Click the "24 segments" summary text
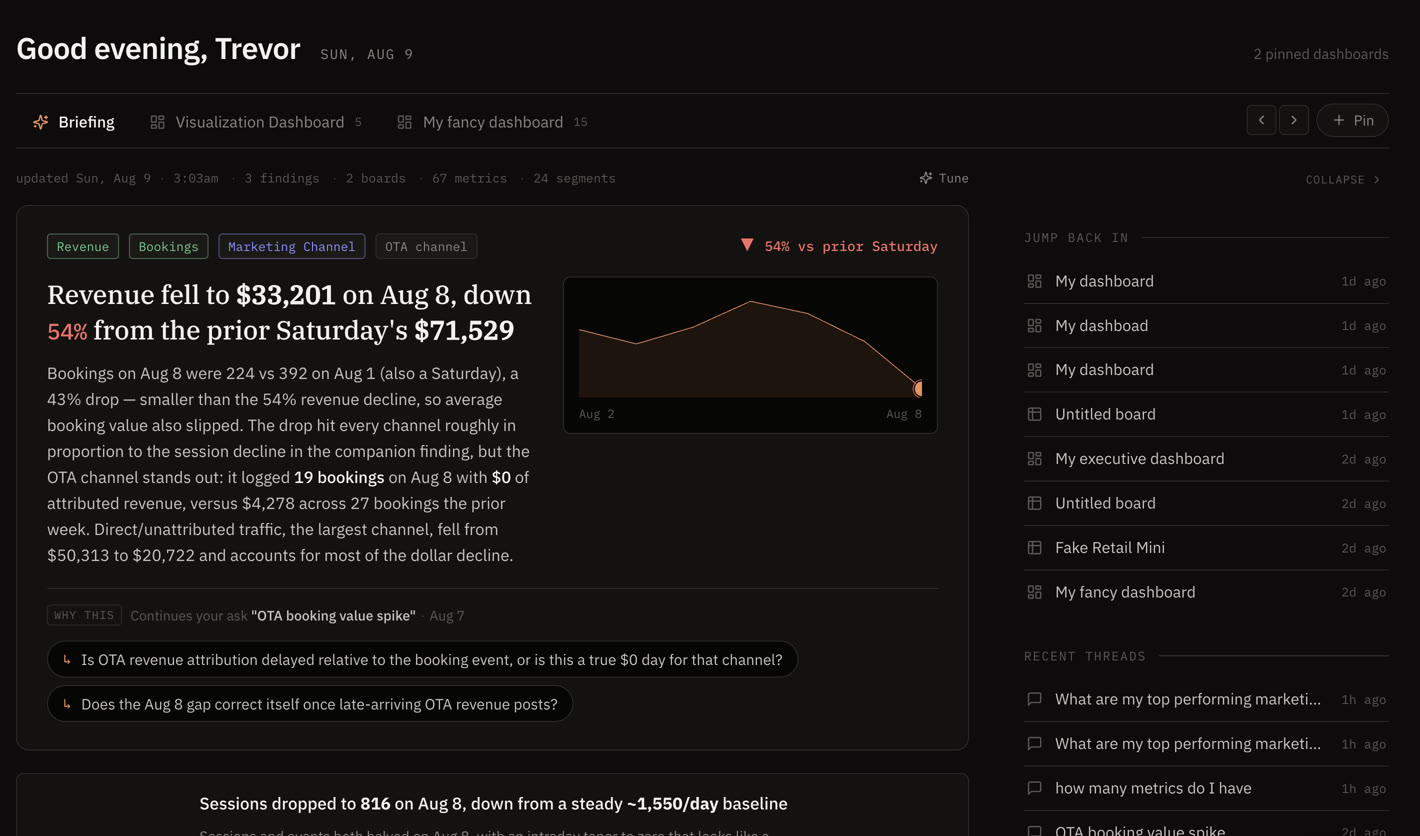 (574, 178)
